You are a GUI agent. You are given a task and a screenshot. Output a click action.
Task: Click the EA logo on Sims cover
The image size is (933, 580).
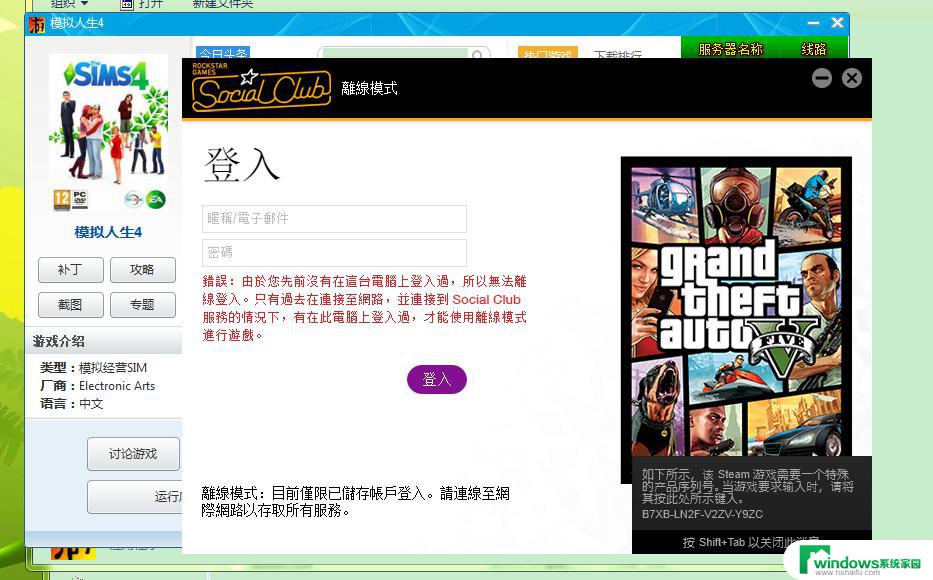pos(156,199)
